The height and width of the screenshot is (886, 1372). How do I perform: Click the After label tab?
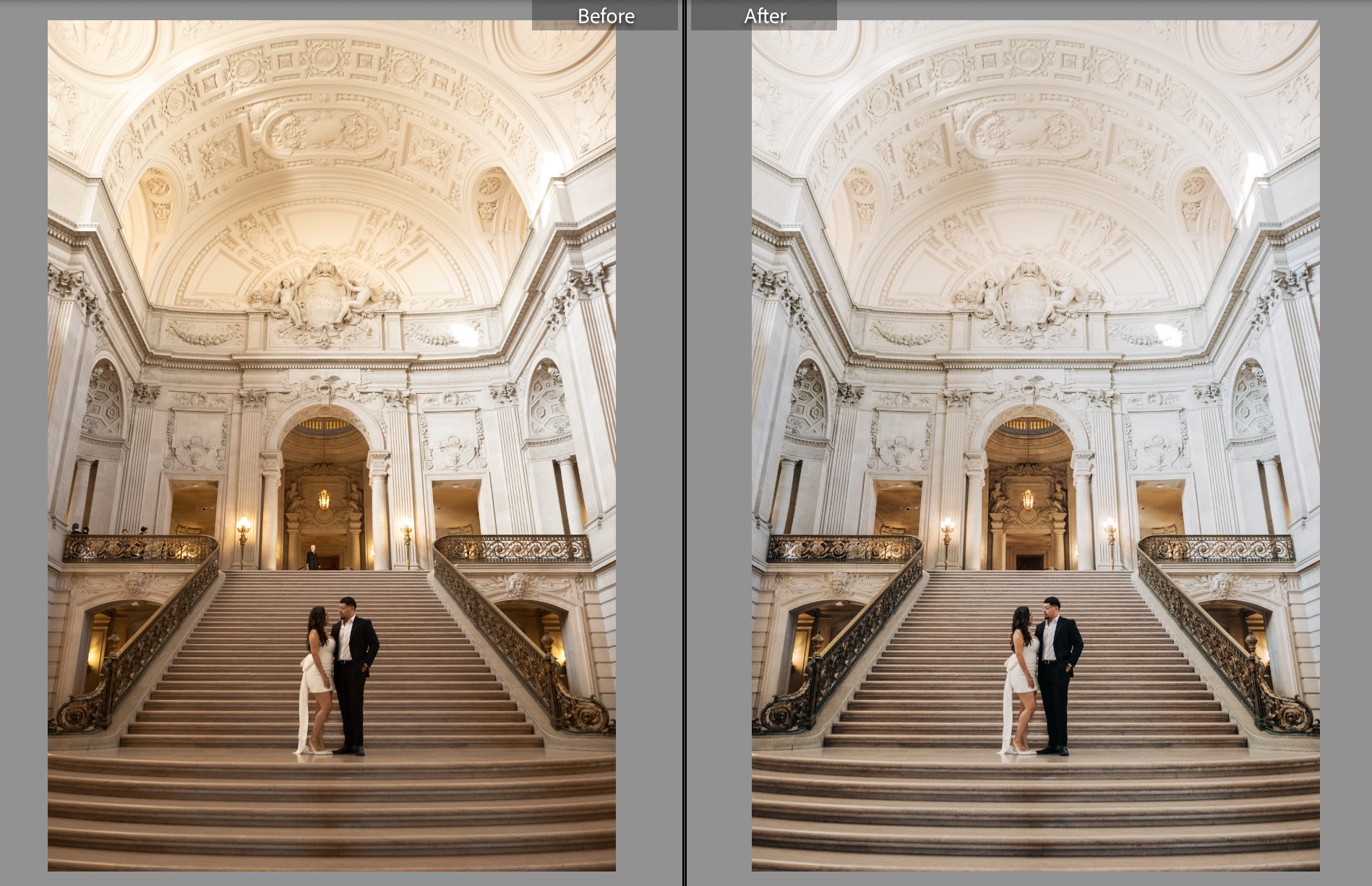click(x=764, y=15)
